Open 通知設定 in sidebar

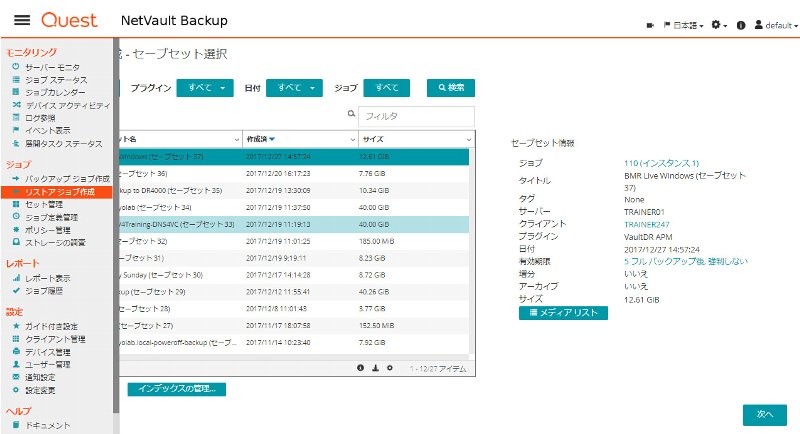point(40,377)
